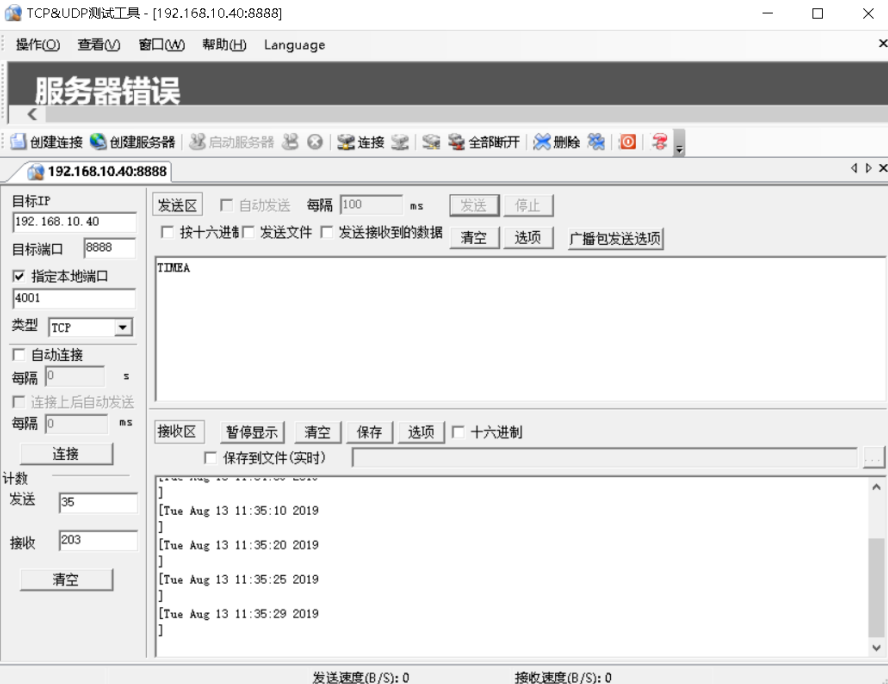Screen dimensions: 888x684
Task: Uncheck the 指定本地端口 checkbox
Action: pyautogui.click(x=18, y=276)
